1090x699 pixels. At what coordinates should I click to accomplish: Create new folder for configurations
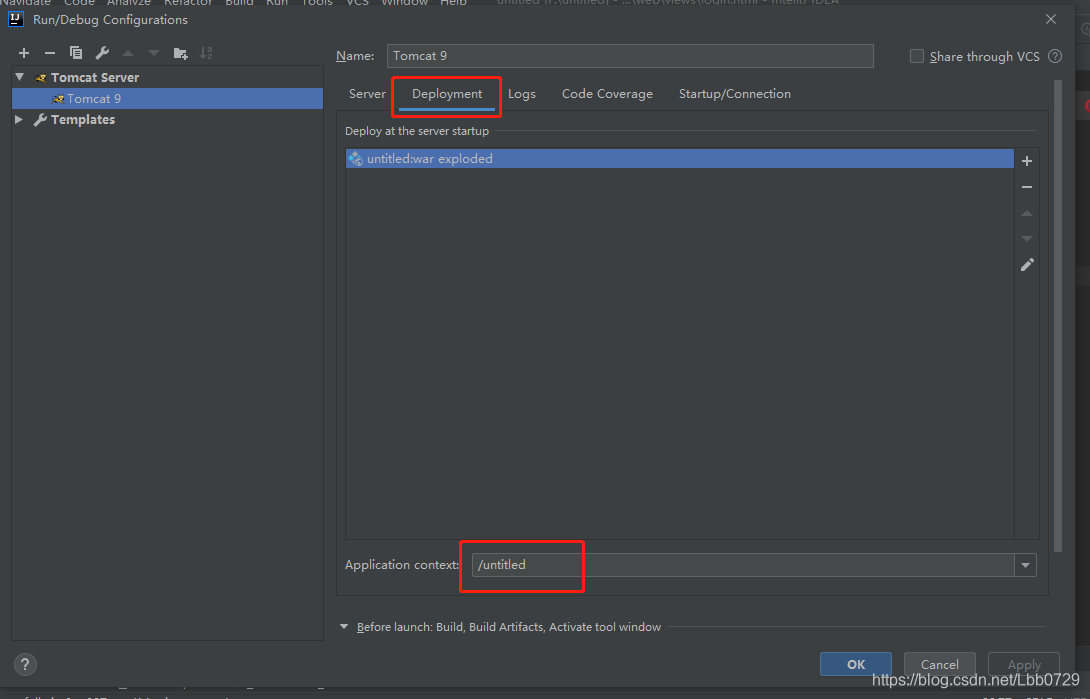pyautogui.click(x=181, y=53)
